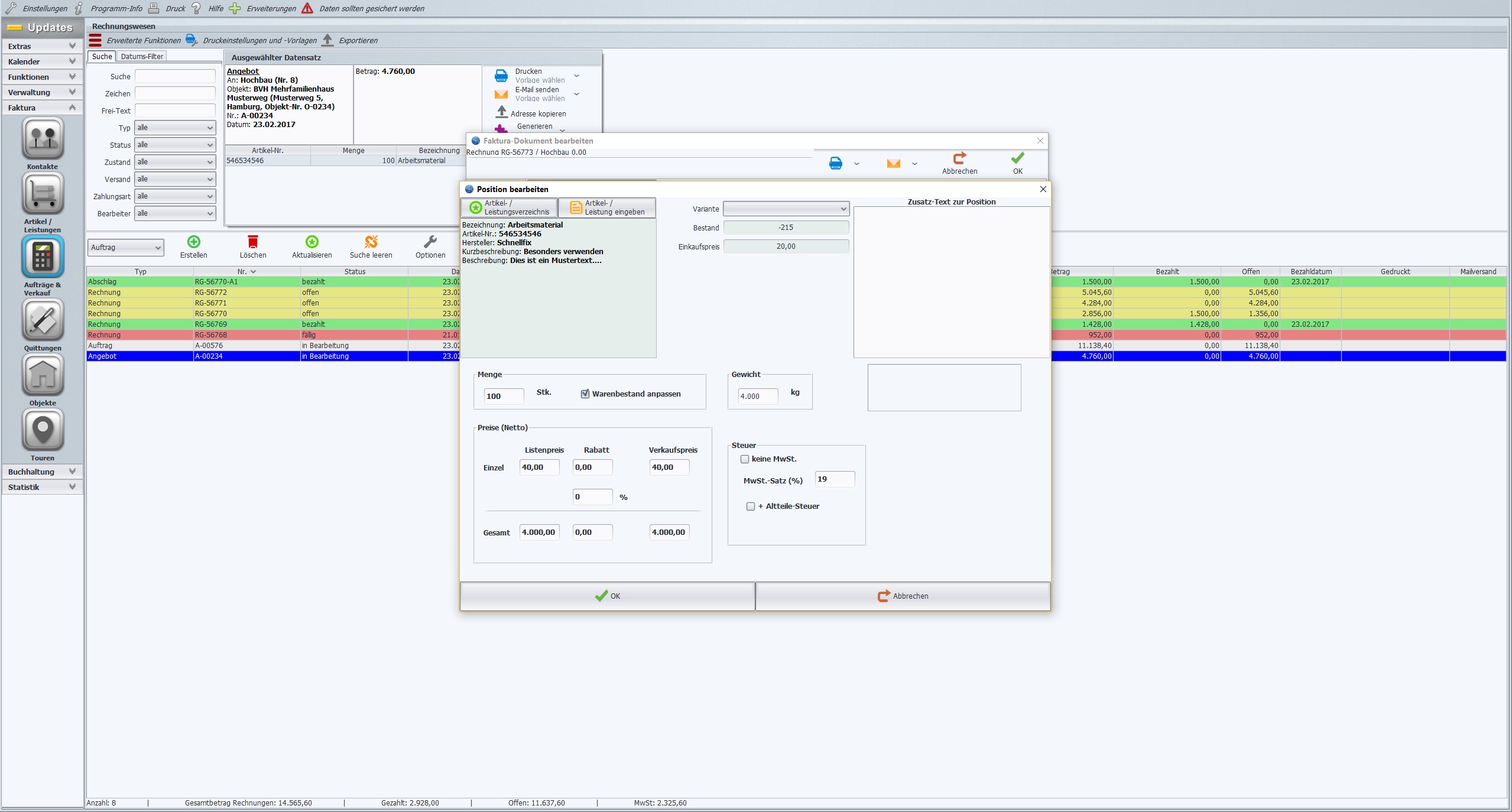Open the Optionen wrench icon

pos(430,242)
